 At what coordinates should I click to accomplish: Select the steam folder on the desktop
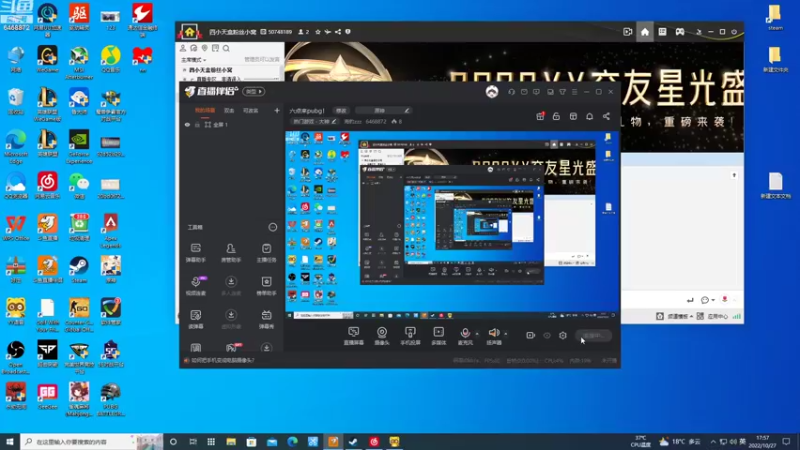774,17
